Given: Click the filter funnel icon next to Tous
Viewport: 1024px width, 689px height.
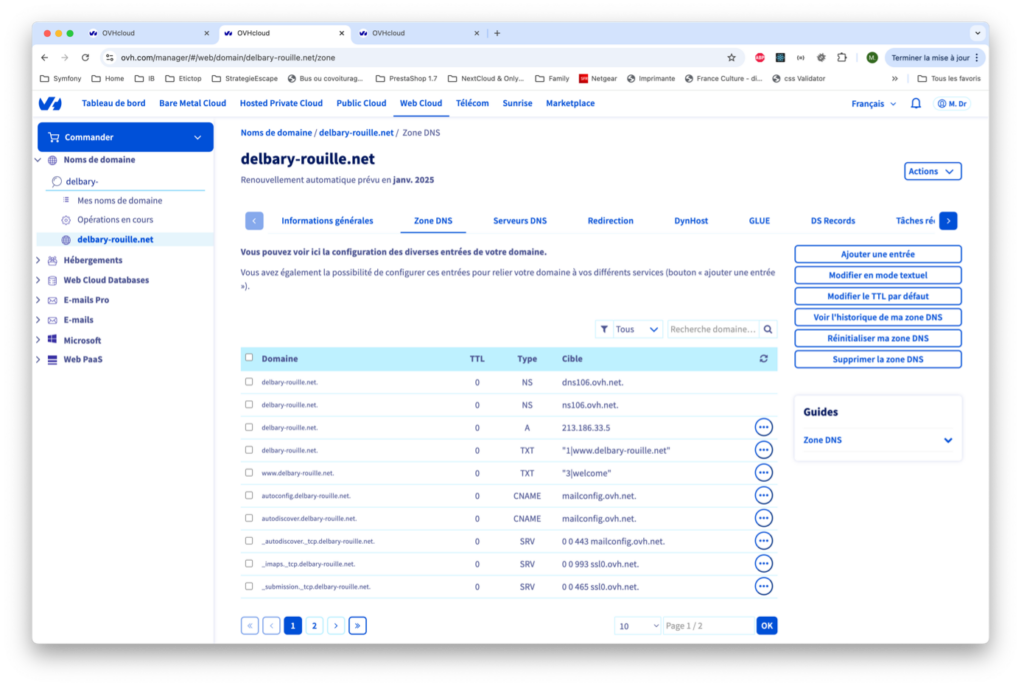Looking at the screenshot, I should click(604, 329).
